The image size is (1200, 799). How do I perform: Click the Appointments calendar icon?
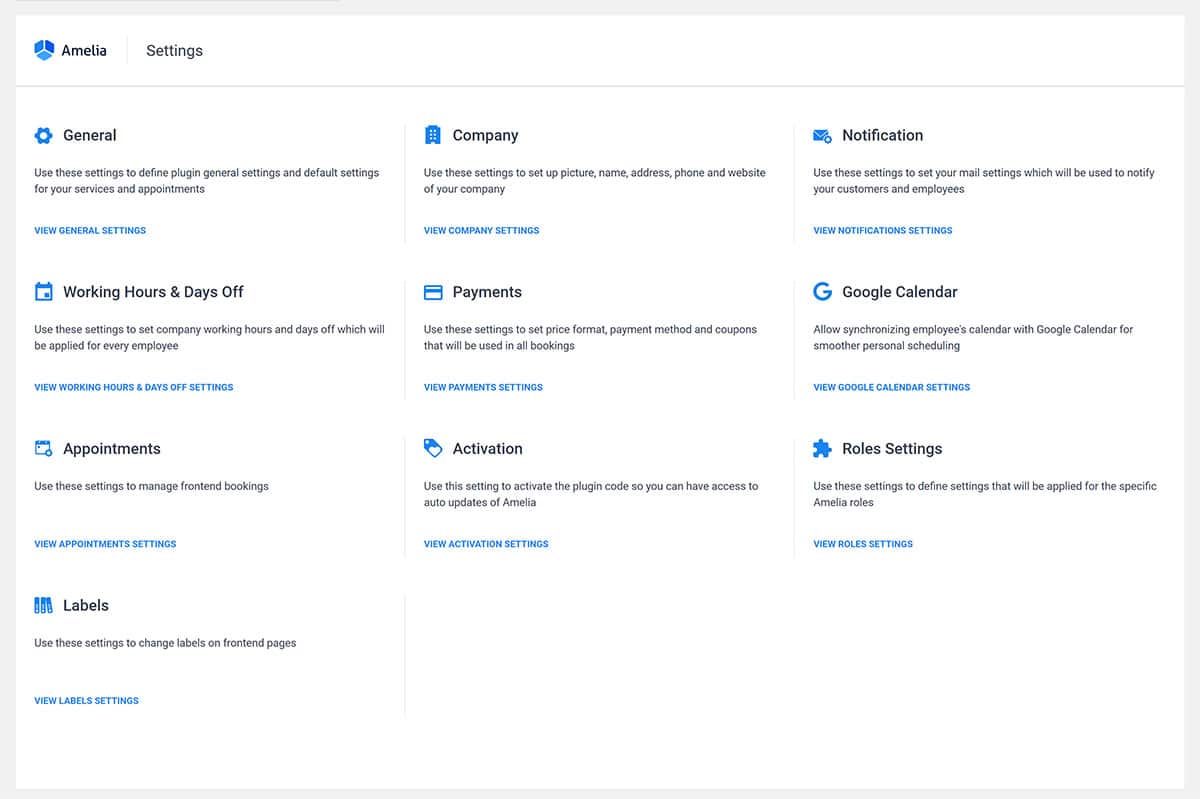[43, 449]
